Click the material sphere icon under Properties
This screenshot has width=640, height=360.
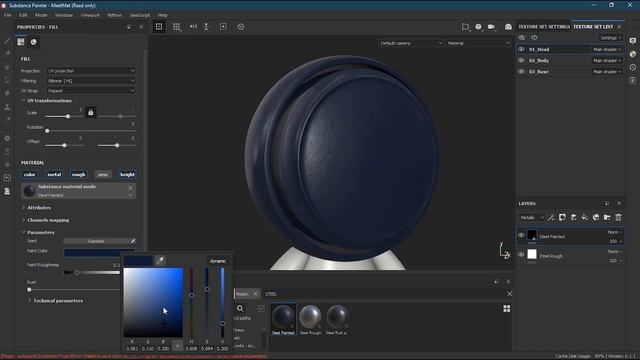click(33, 42)
